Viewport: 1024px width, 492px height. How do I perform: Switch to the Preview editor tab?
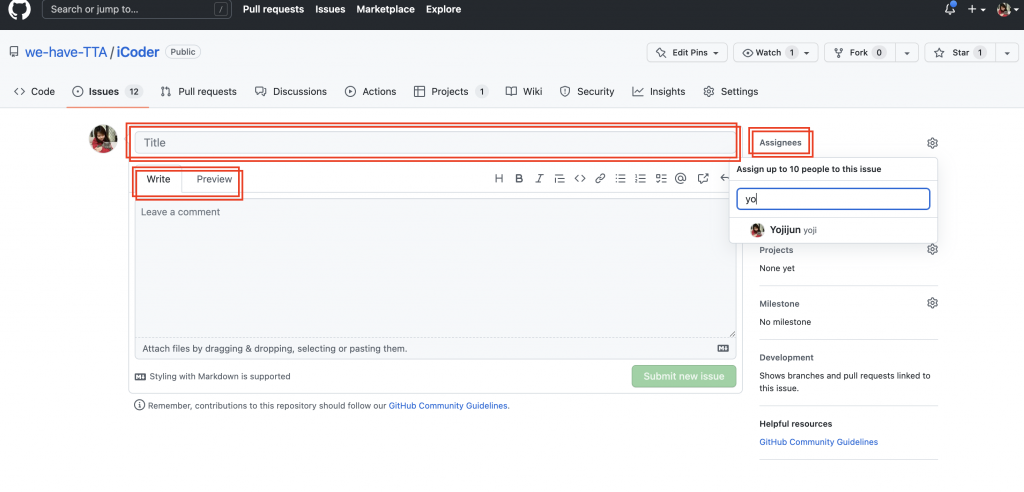pyautogui.click(x=214, y=179)
